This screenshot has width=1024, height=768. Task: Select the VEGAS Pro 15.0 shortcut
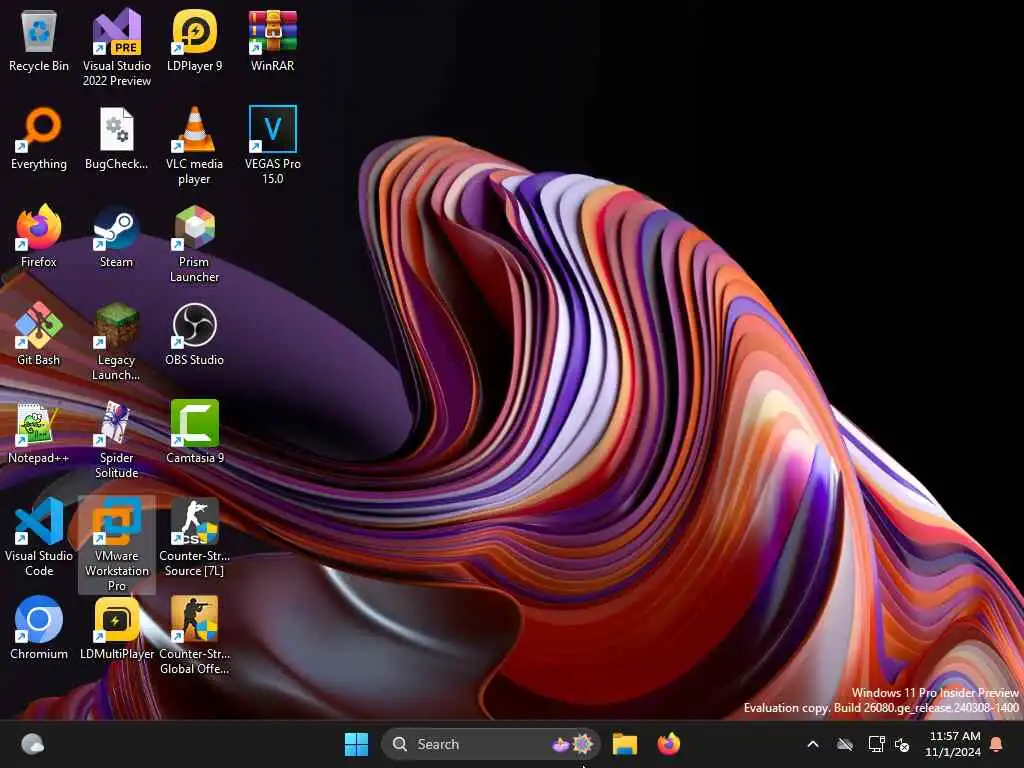[x=272, y=146]
